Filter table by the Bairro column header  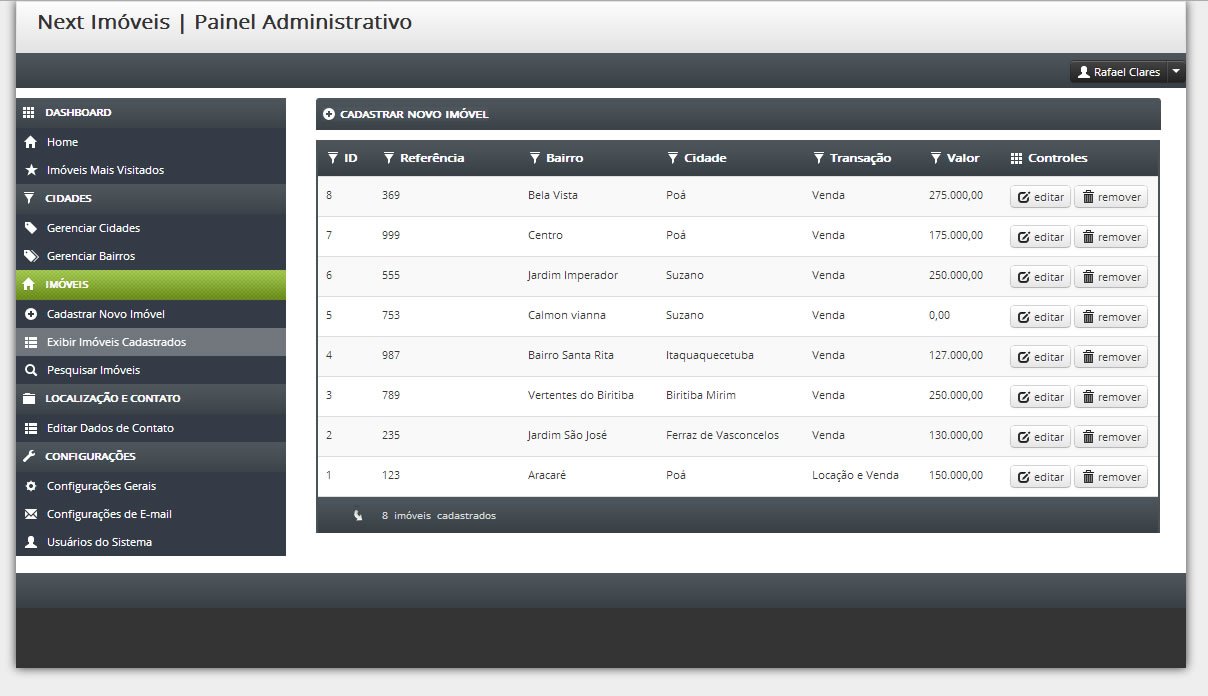coord(556,158)
